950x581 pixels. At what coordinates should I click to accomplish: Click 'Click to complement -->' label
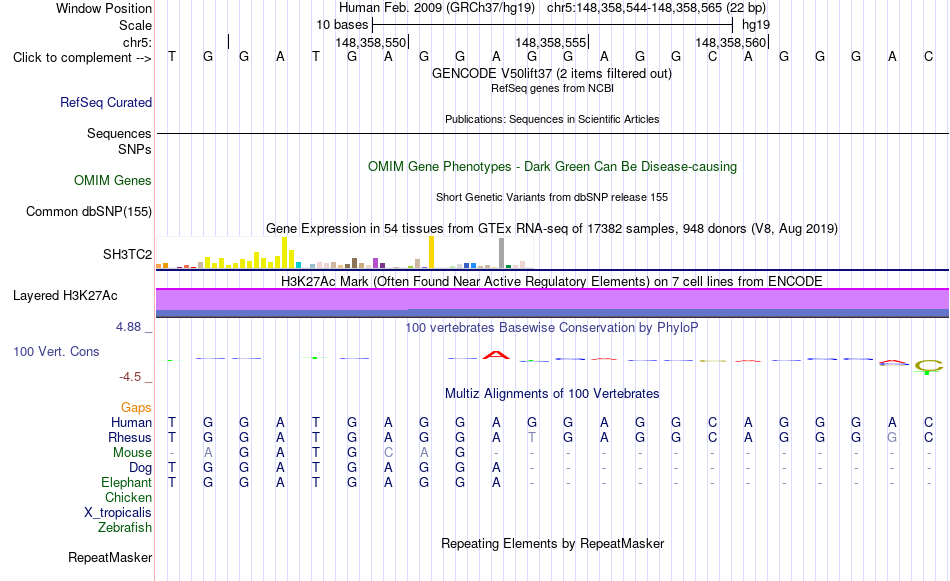click(x=82, y=58)
